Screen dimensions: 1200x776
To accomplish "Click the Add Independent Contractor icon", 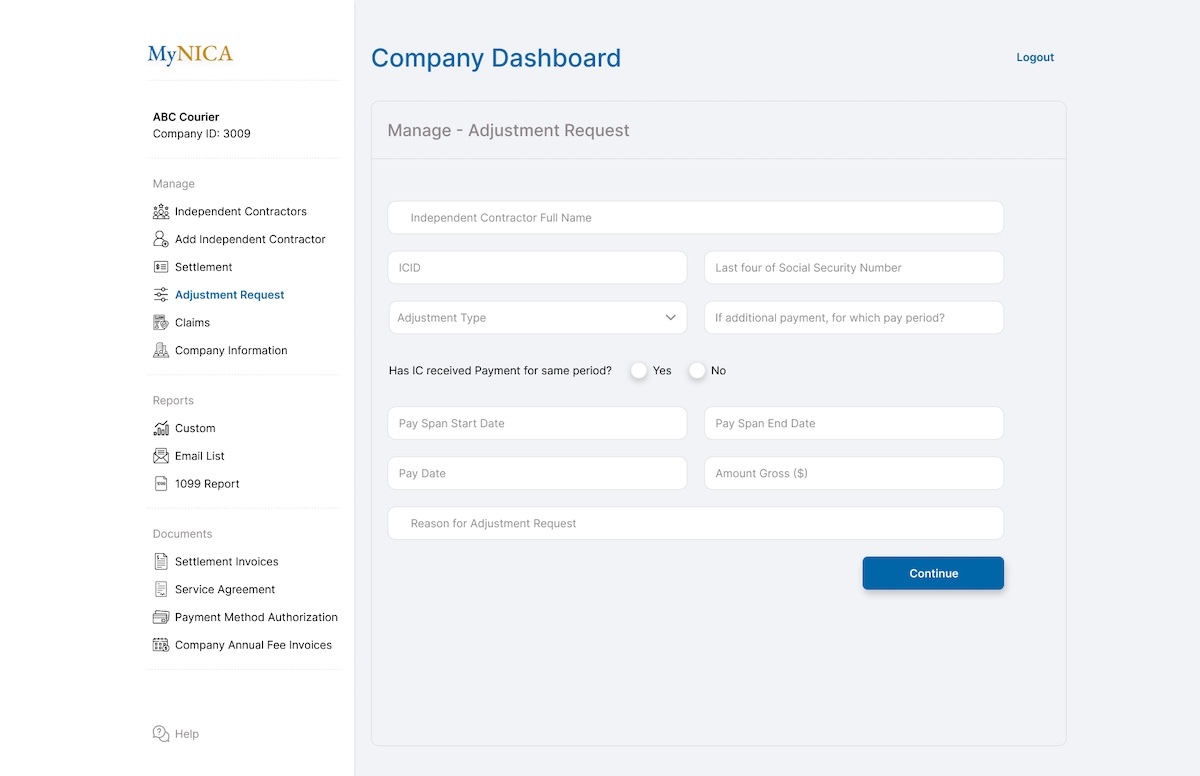I will [160, 239].
